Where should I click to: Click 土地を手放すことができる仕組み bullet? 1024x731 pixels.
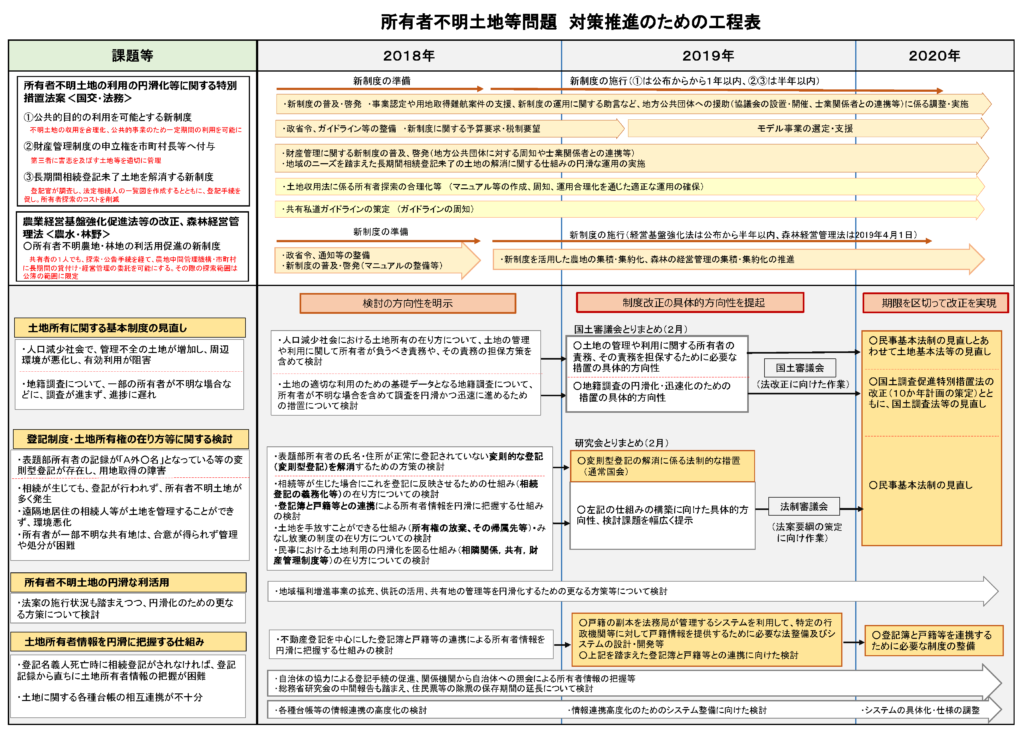(x=409, y=532)
